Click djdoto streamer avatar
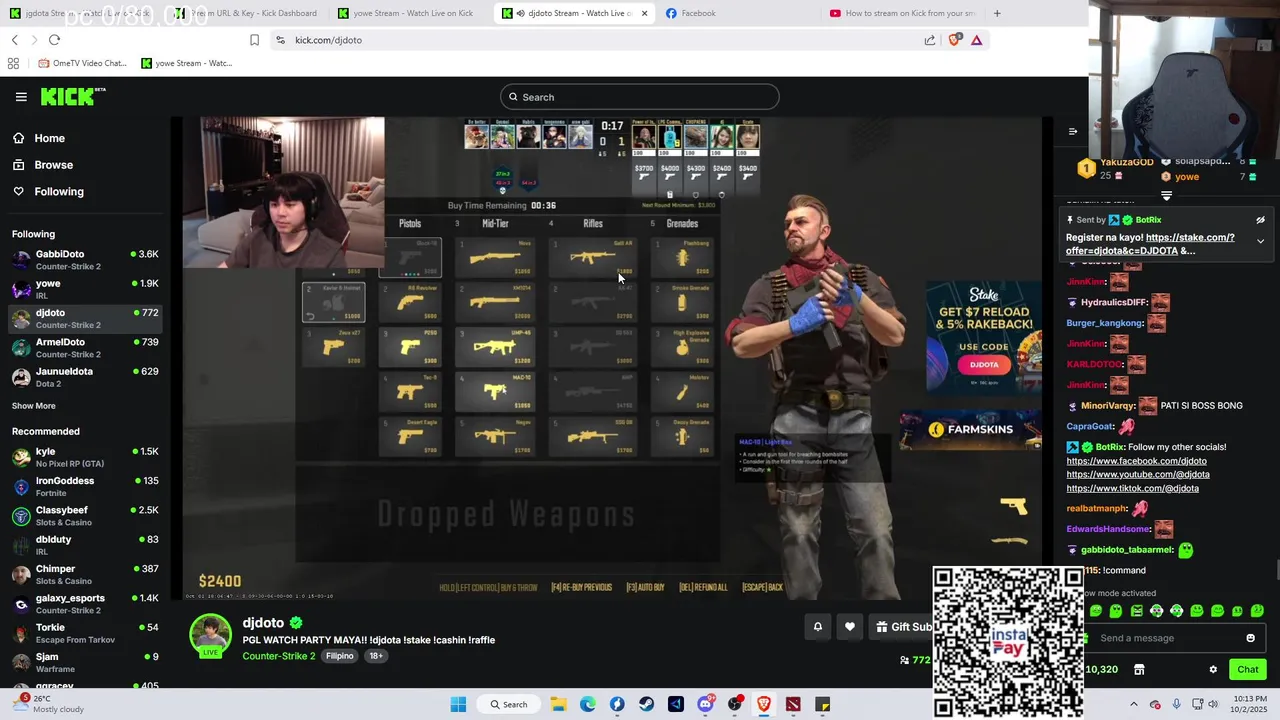Screen dimensions: 1280x720 [210, 636]
